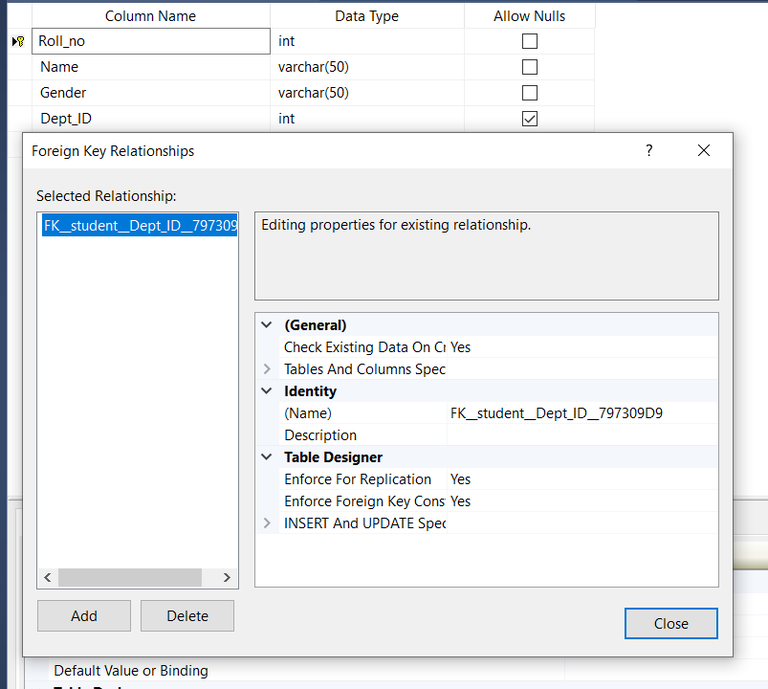Expand INSERT And UPDATE Specification
Image resolution: width=768 pixels, height=689 pixels.
pyautogui.click(x=267, y=523)
